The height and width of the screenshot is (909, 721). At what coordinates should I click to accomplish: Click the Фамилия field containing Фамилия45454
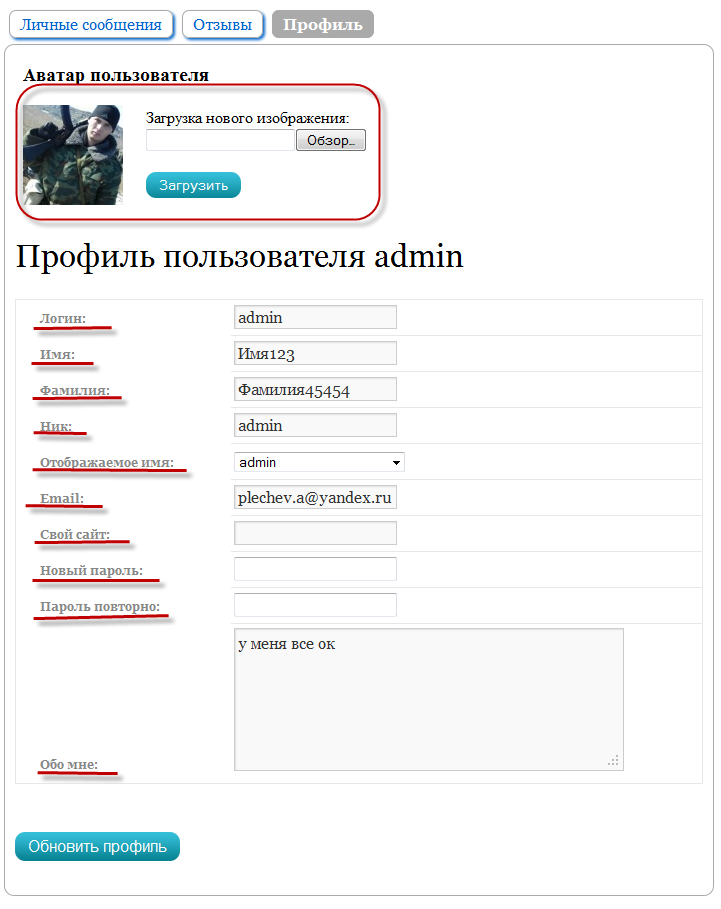click(x=315, y=389)
